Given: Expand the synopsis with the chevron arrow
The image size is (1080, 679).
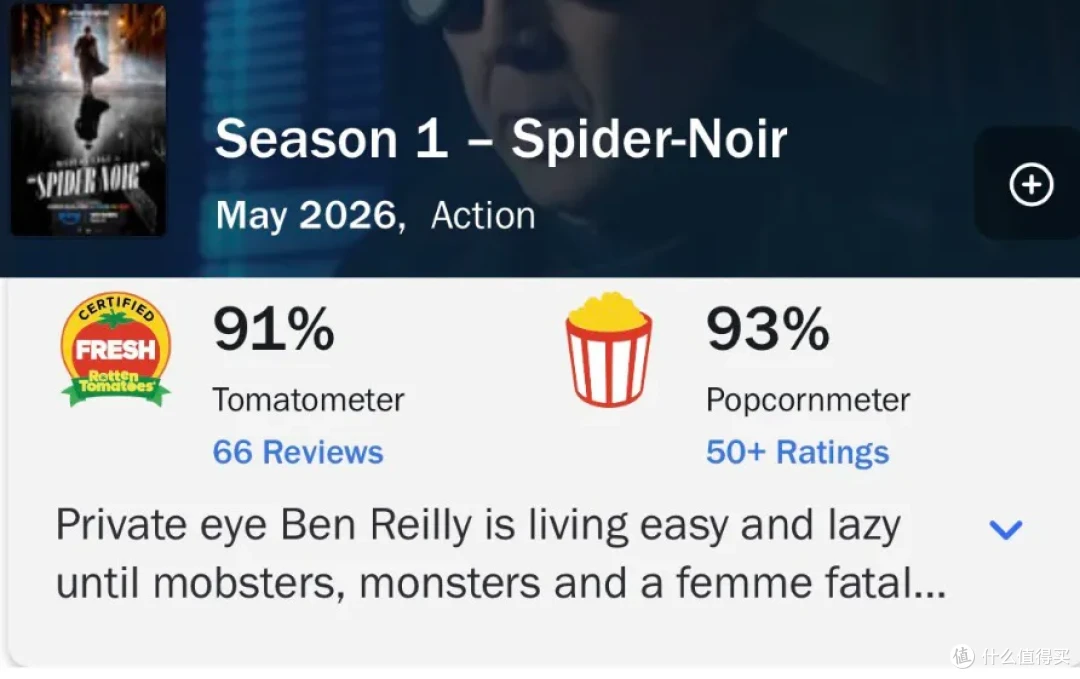Looking at the screenshot, I should click(1006, 529).
